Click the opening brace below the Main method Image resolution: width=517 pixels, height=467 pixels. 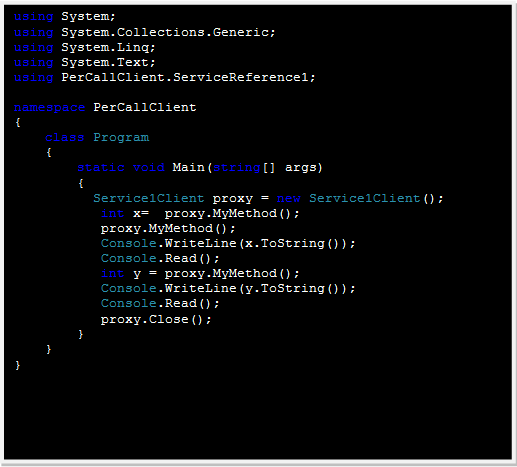click(81, 183)
